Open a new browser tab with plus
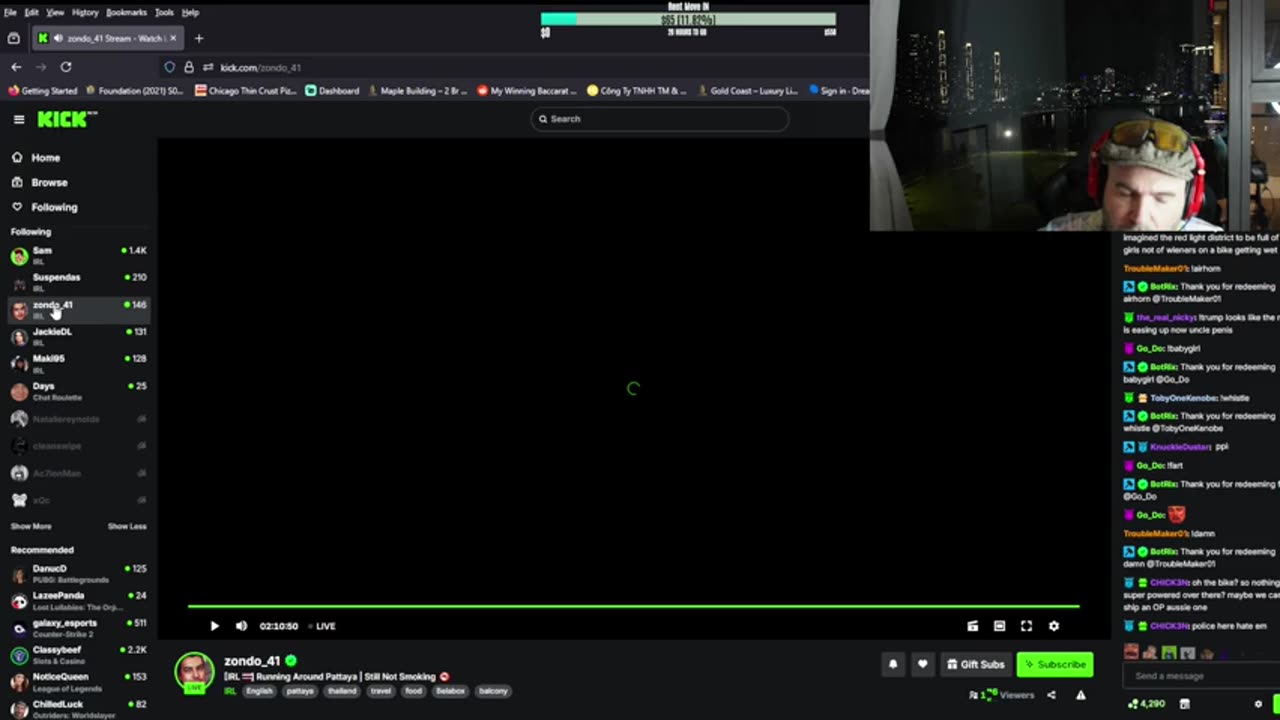The width and height of the screenshot is (1280, 720). tap(199, 38)
